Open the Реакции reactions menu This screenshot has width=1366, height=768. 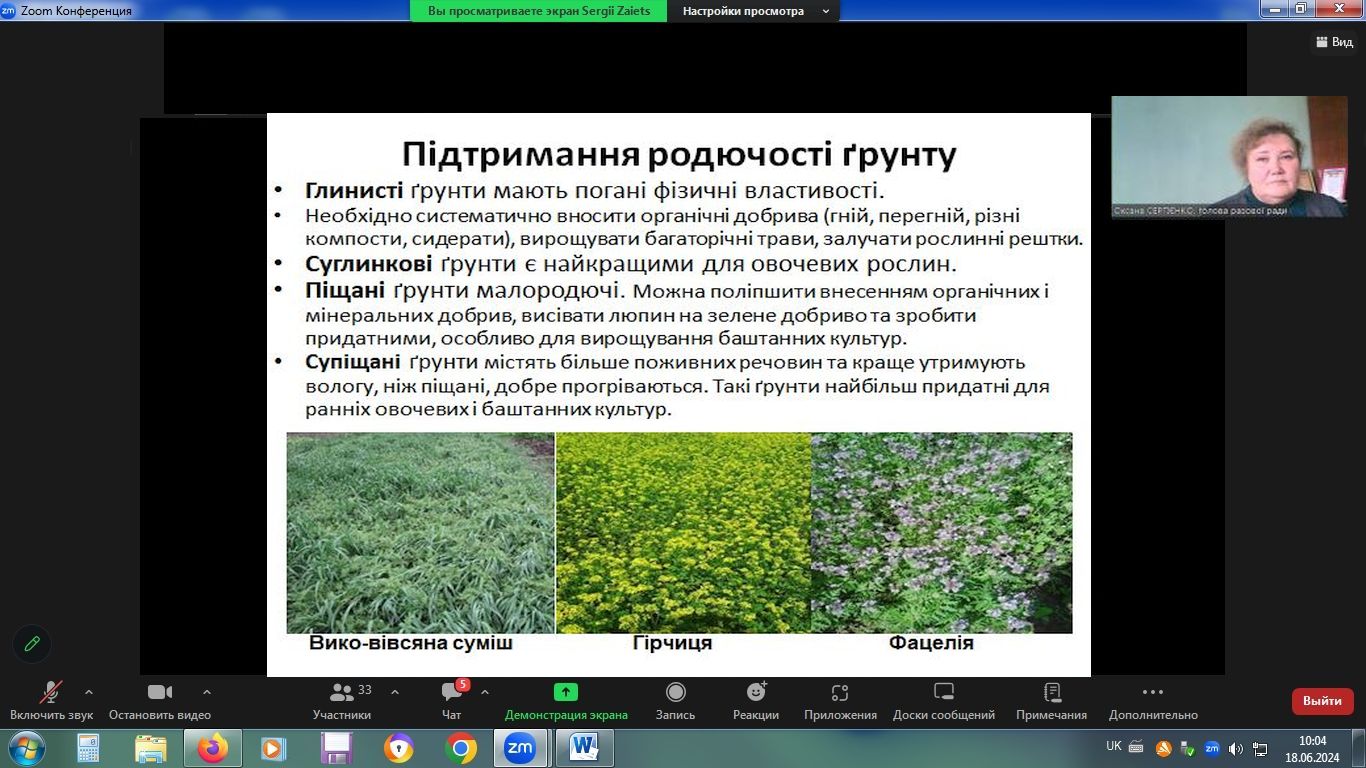tap(756, 692)
